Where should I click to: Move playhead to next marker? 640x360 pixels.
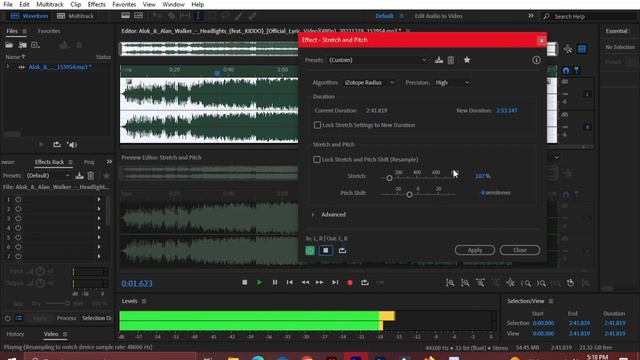[335, 282]
